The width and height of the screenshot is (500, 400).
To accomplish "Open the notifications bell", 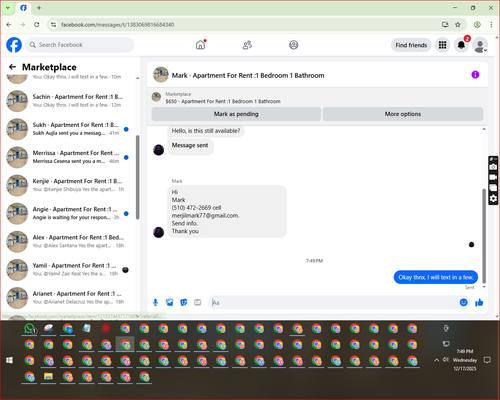I will [x=461, y=45].
